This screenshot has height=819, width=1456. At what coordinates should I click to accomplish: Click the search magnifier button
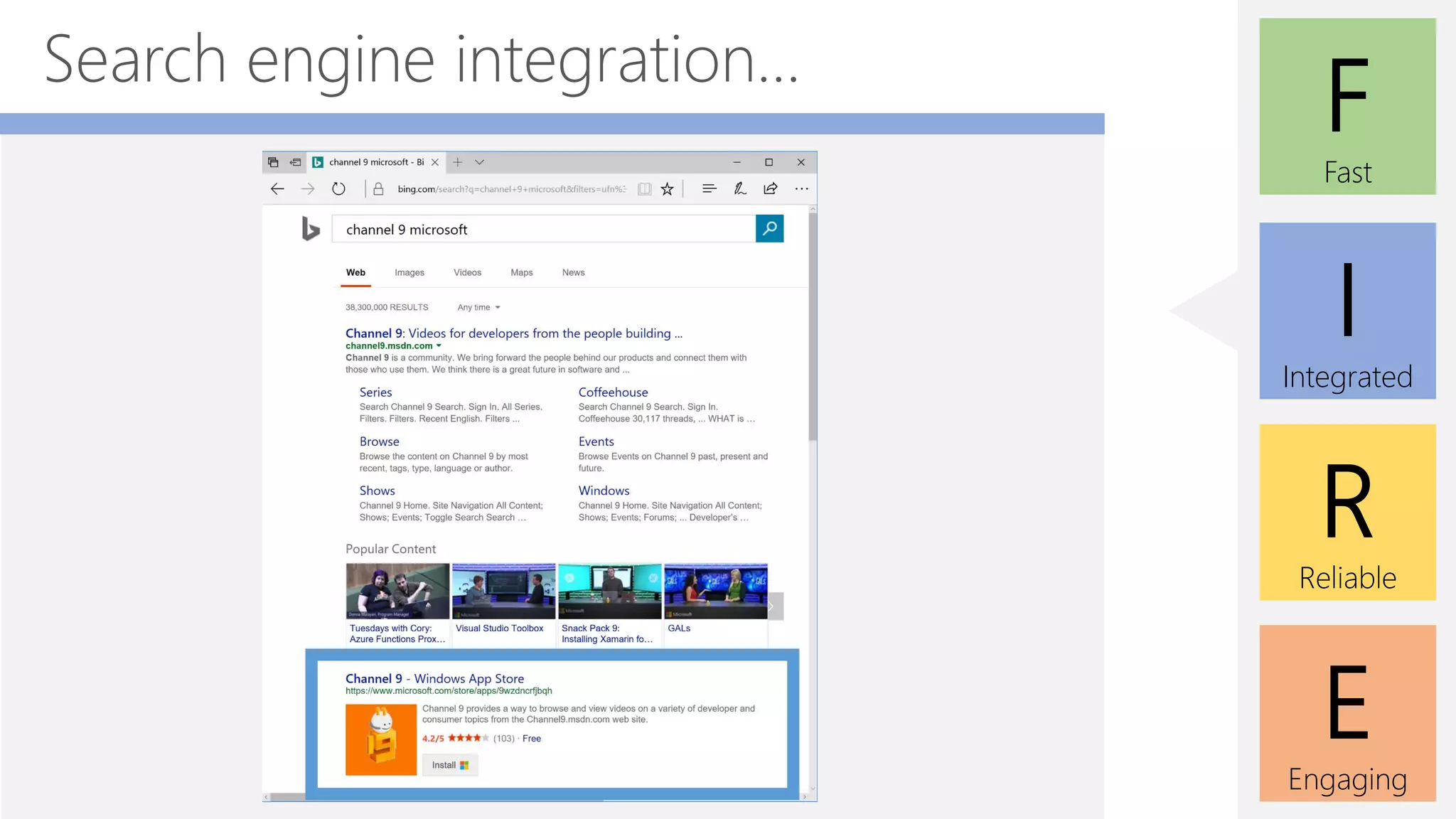[x=769, y=228]
